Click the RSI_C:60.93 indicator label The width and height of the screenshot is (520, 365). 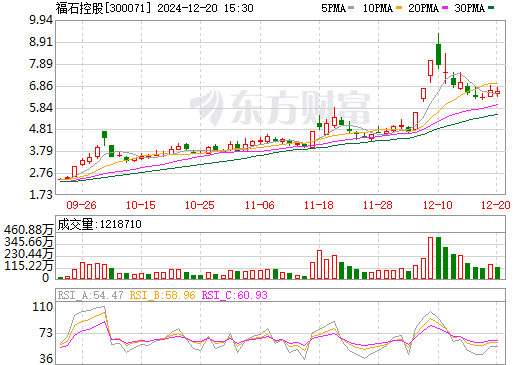(x=235, y=295)
